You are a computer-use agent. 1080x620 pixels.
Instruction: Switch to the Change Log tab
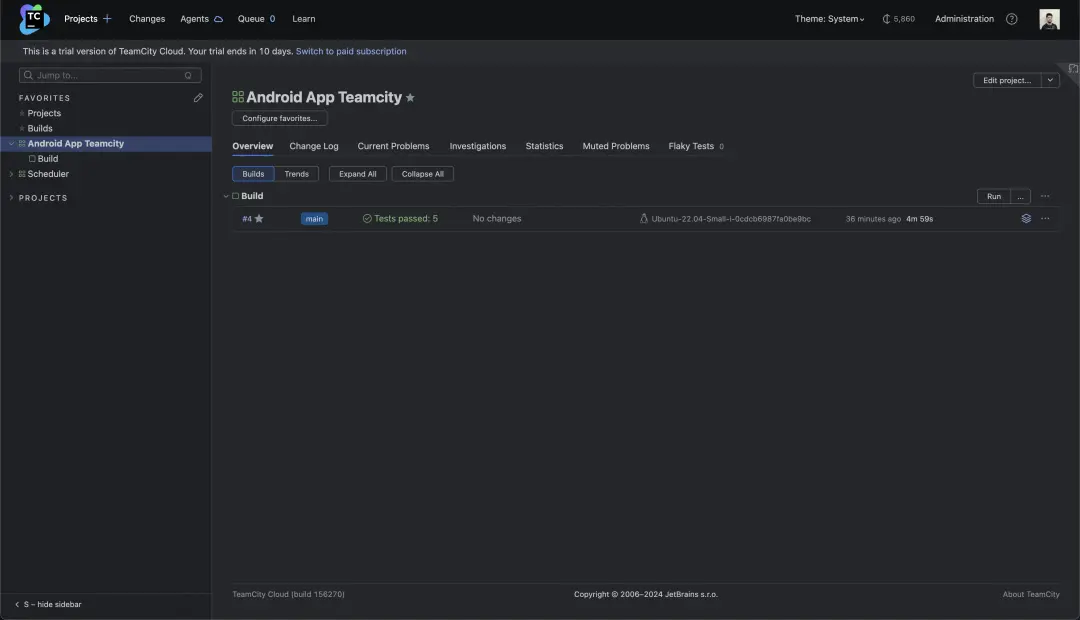pyautogui.click(x=314, y=146)
